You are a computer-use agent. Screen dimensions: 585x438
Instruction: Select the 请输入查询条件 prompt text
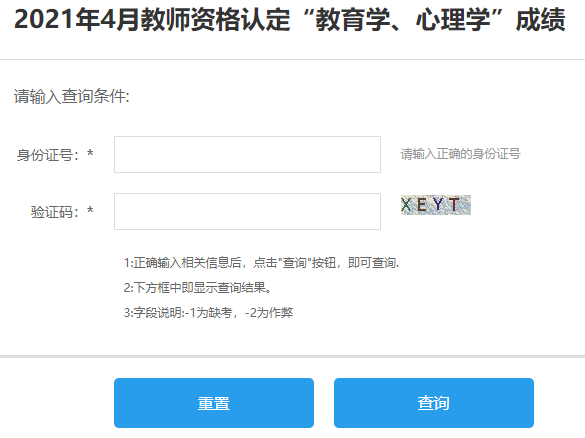tap(72, 96)
